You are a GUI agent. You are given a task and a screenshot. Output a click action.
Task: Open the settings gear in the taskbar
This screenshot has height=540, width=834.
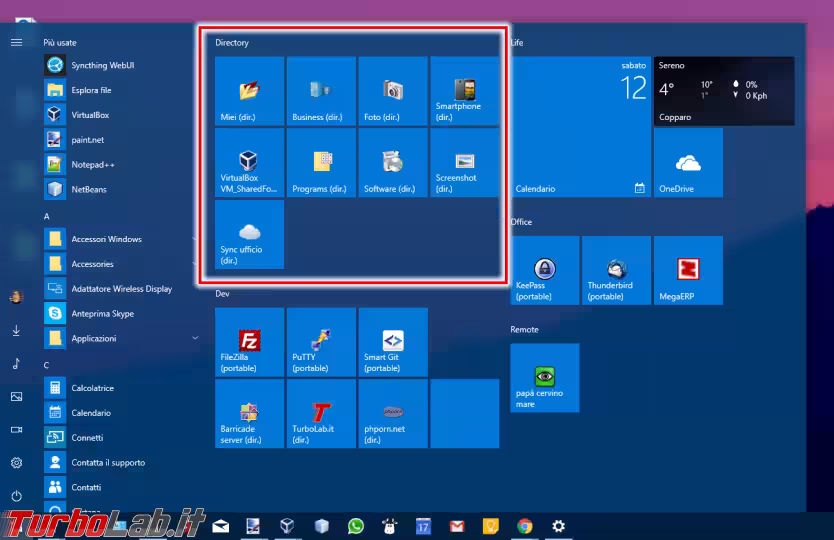[558, 527]
